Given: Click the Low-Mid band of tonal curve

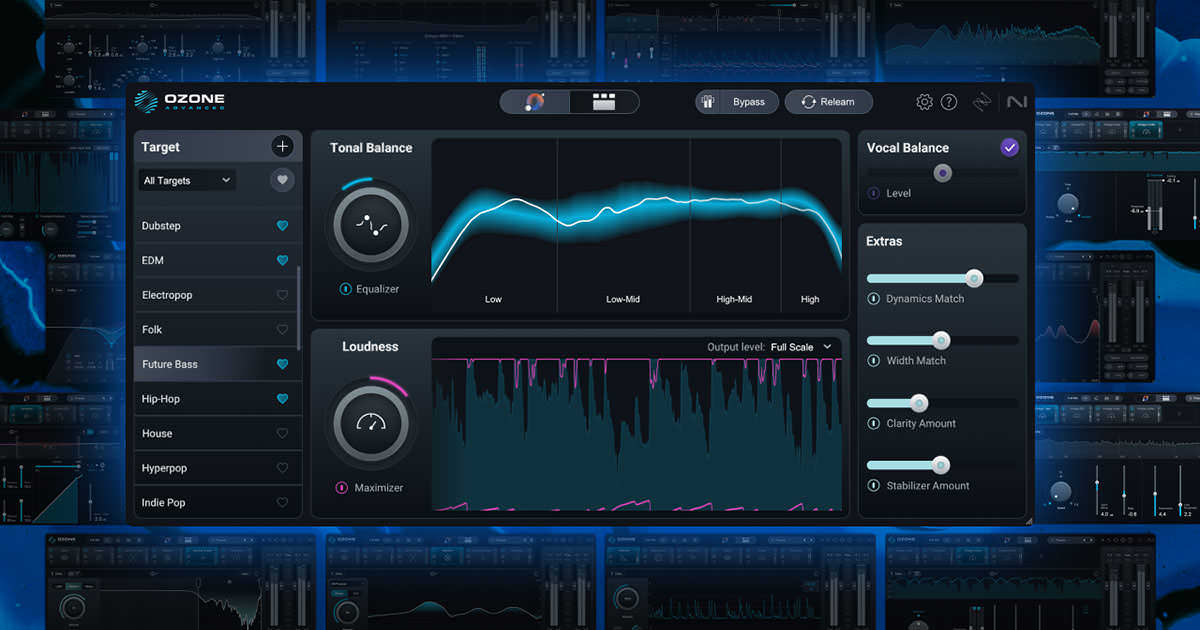Looking at the screenshot, I should click(x=623, y=225).
